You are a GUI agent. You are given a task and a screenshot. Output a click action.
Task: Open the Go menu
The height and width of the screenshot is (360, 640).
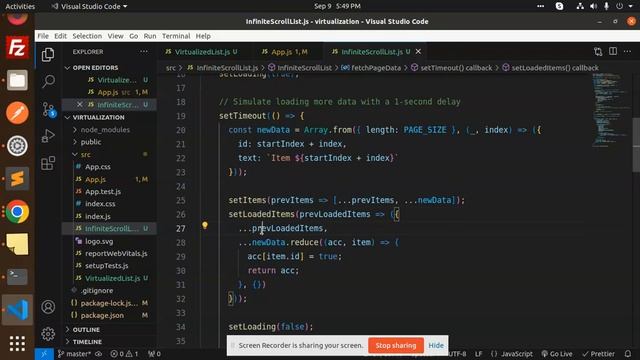click(x=133, y=36)
